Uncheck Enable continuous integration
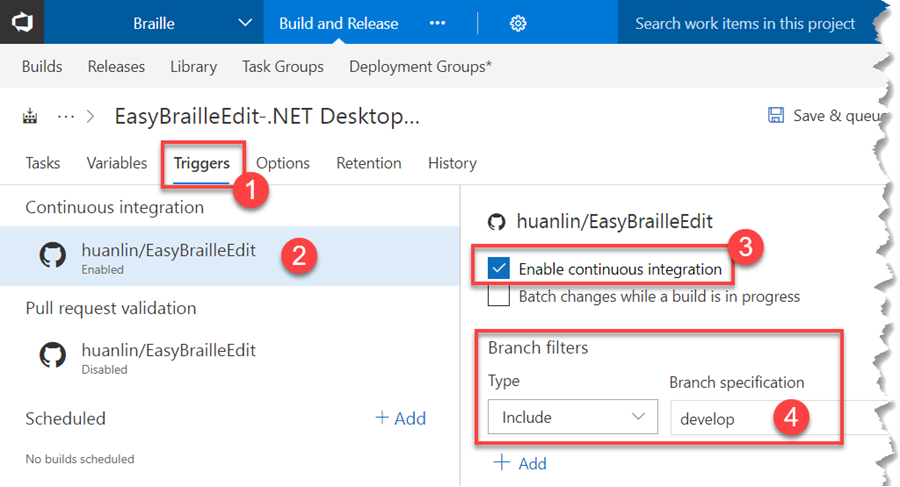Image resolution: width=900 pixels, height=487 pixels. pyautogui.click(x=499, y=269)
